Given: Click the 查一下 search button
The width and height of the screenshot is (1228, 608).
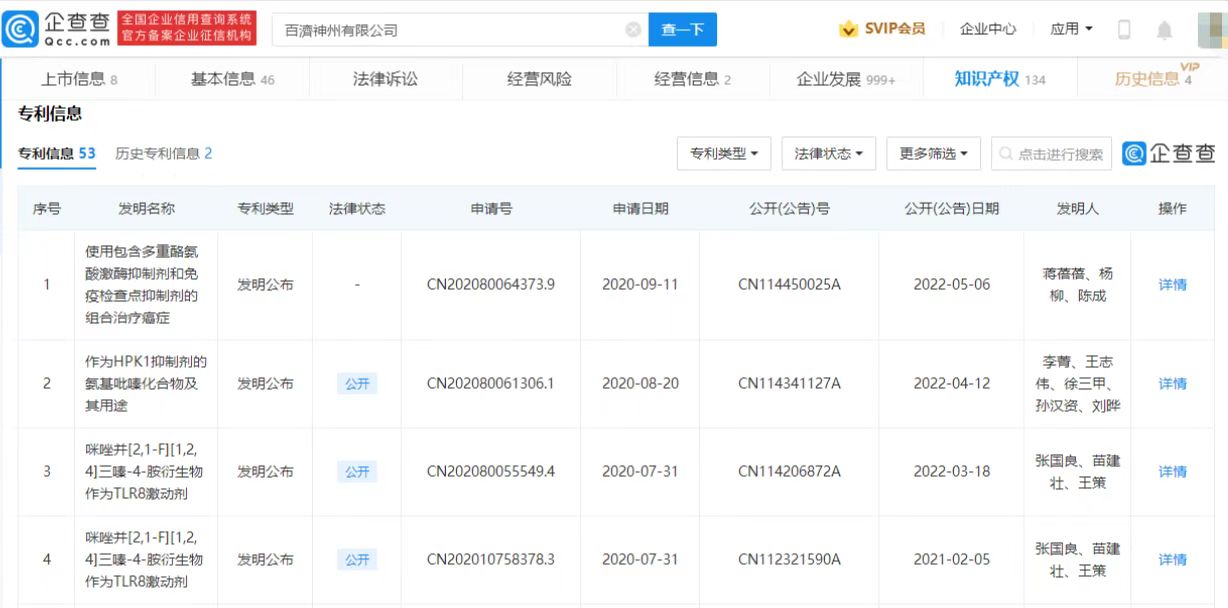Looking at the screenshot, I should [x=683, y=30].
